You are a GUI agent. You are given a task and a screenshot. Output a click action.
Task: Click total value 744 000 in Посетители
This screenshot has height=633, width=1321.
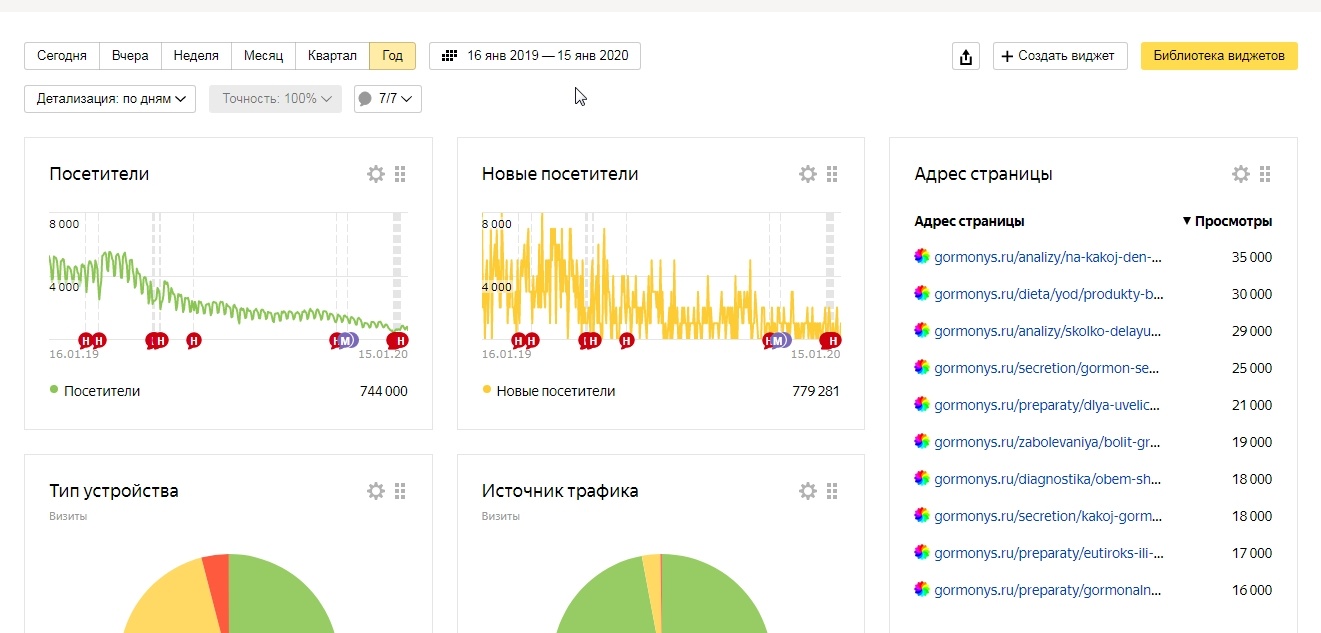click(384, 391)
